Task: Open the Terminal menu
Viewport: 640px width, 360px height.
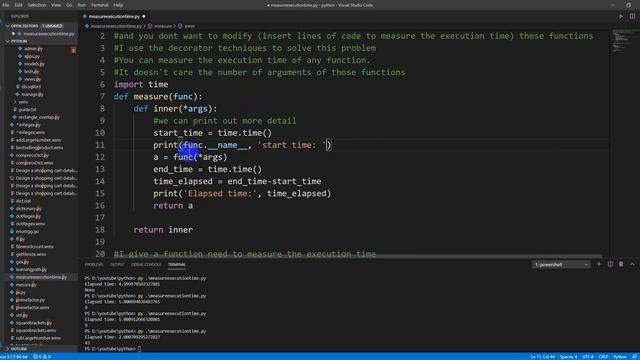Action: 100,5
